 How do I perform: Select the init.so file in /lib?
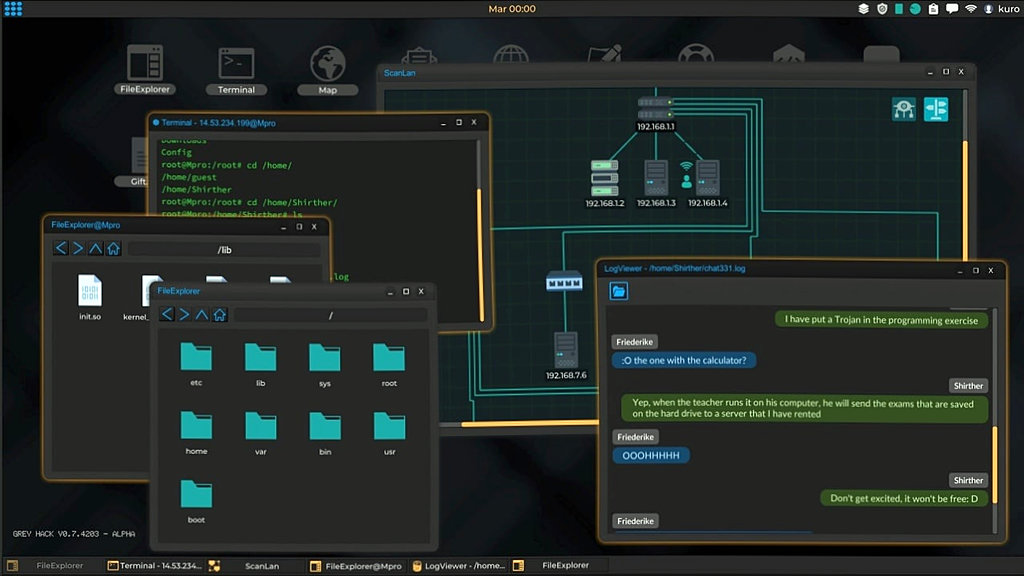(90, 296)
